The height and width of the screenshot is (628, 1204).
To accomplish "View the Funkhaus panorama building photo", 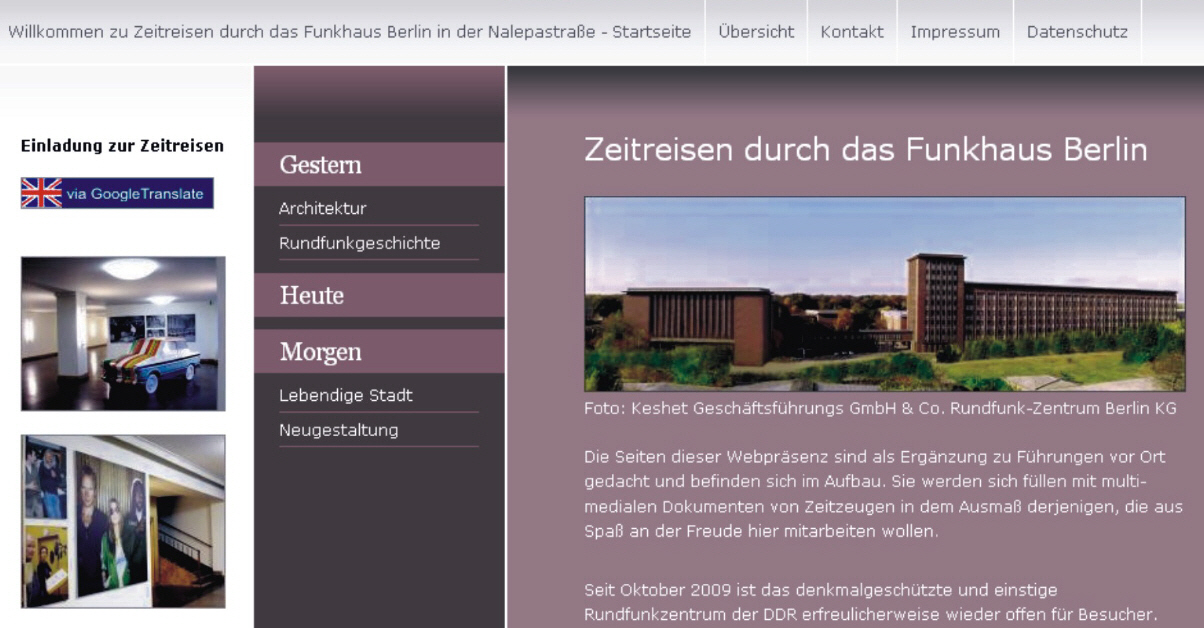I will (884, 293).
